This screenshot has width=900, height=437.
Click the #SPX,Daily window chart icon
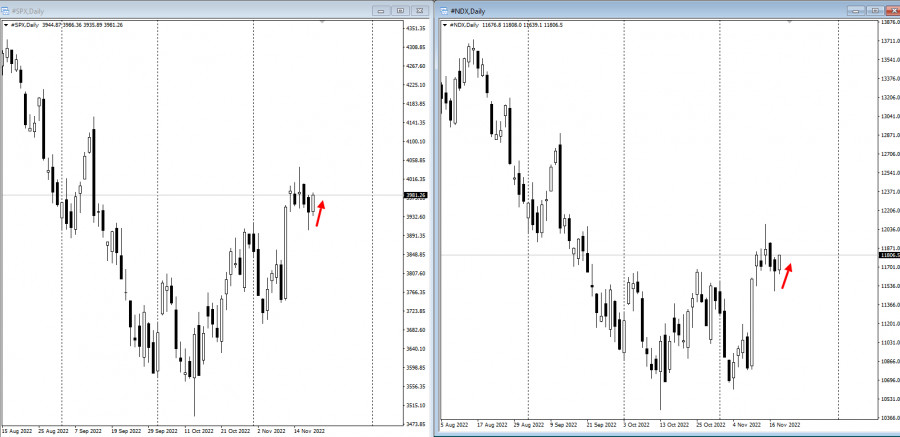pos(6,11)
